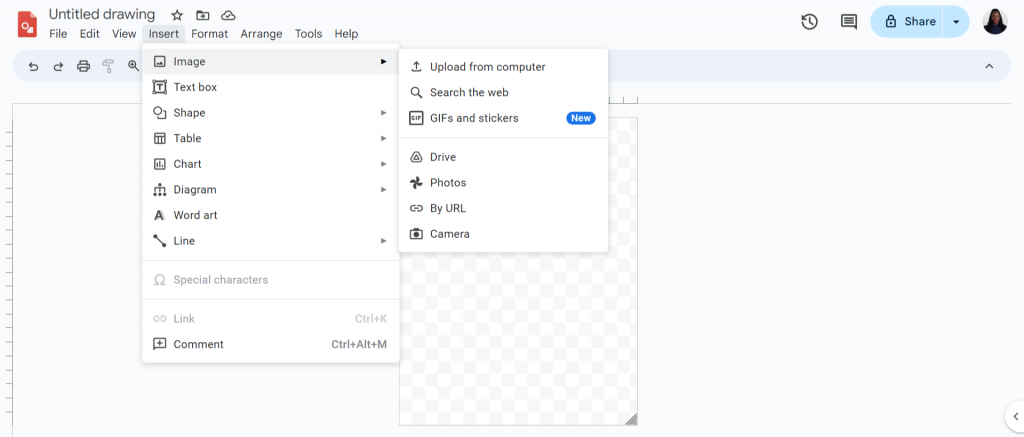Open the Share options dropdown arrow

coord(957,22)
